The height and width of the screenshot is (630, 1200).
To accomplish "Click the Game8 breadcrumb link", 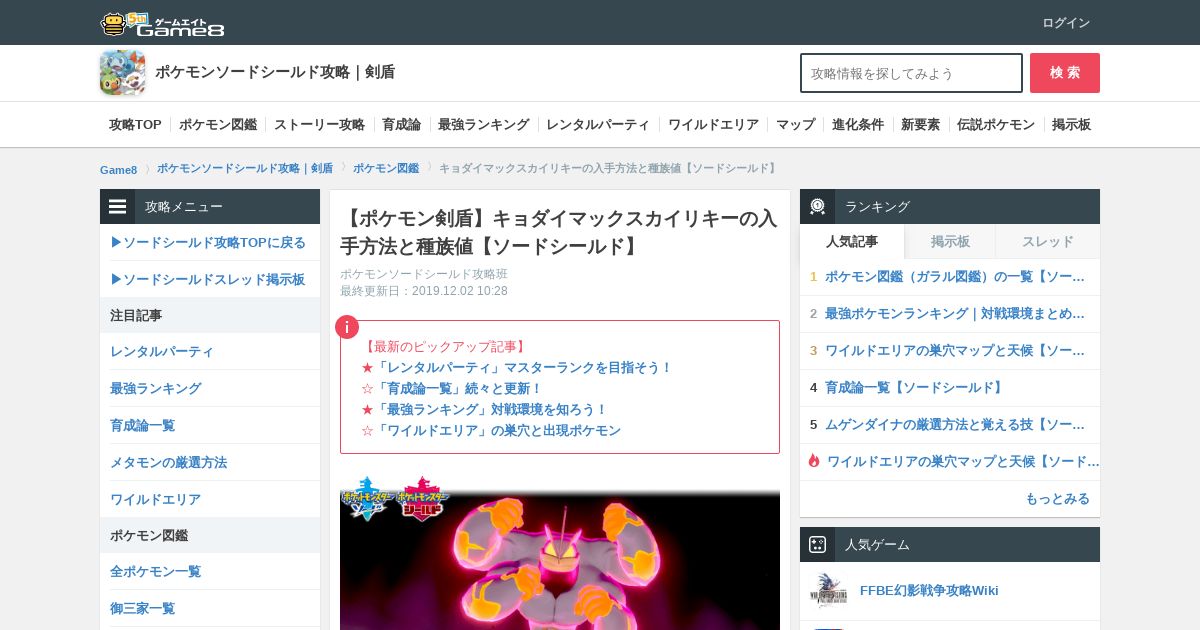I will click(x=118, y=169).
